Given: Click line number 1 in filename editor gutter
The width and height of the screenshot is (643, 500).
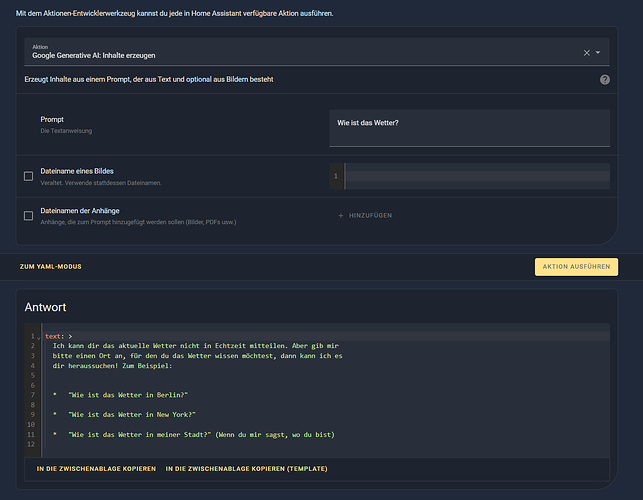Looking at the screenshot, I should coord(335,176).
